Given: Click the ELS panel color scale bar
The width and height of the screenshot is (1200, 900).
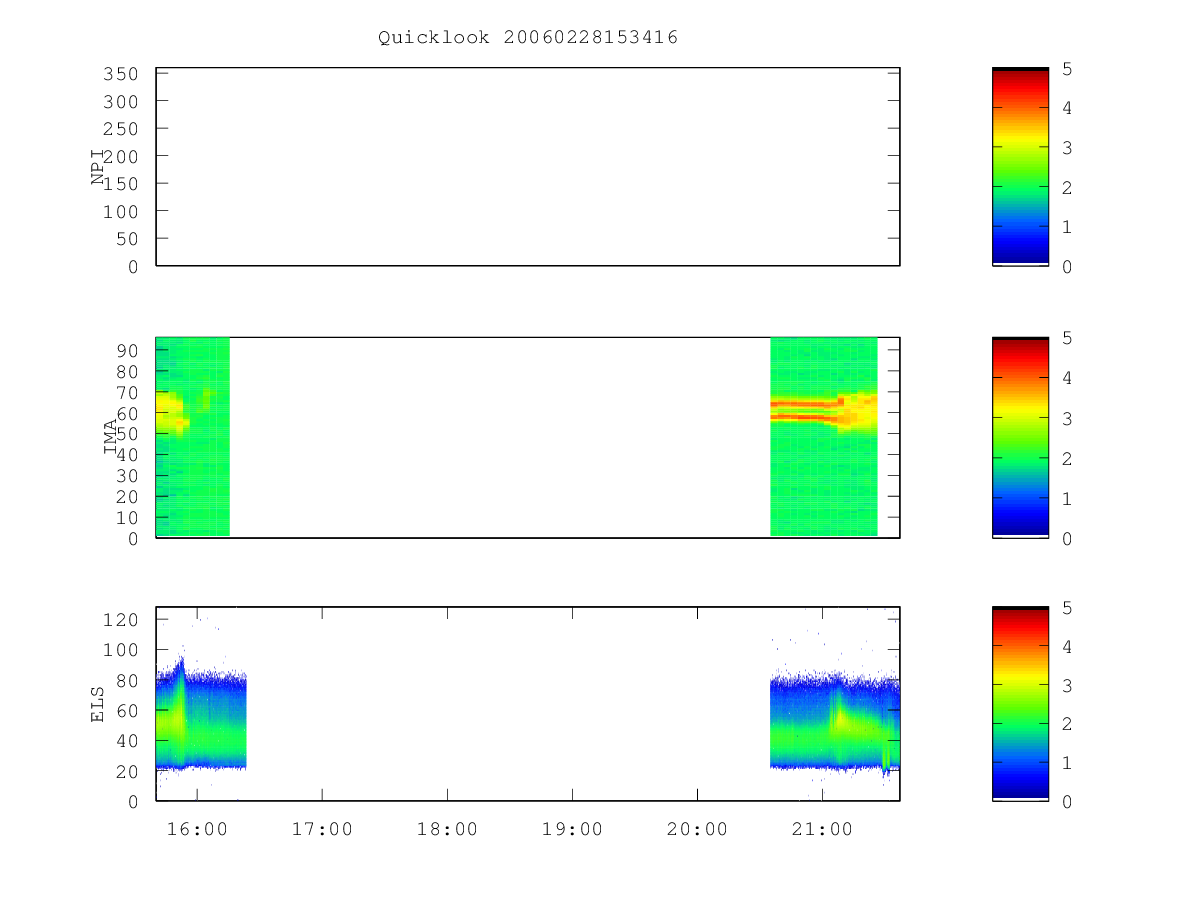Looking at the screenshot, I should [1020, 704].
